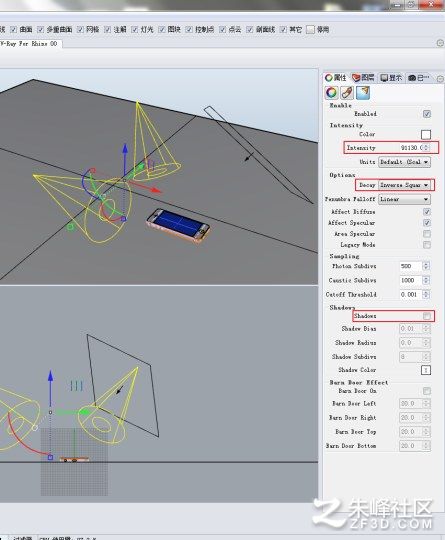Click the Caustic Subdivs spinner arrows
445x540 pixels.
pos(426,280)
